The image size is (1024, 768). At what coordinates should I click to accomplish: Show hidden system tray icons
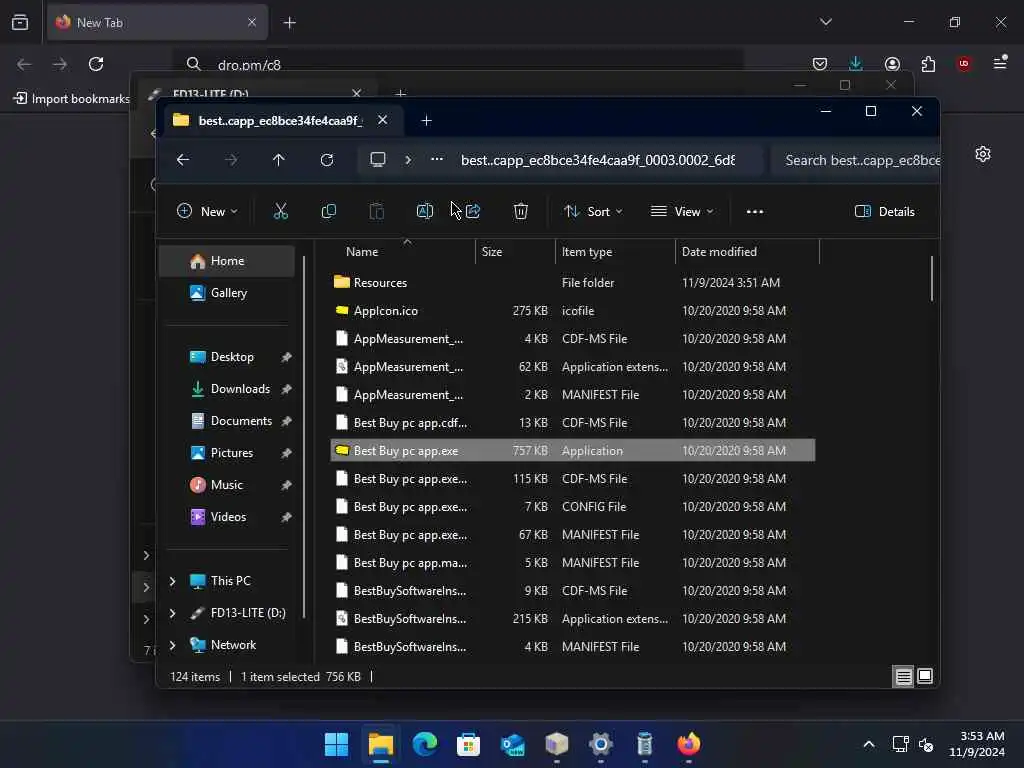coord(869,744)
